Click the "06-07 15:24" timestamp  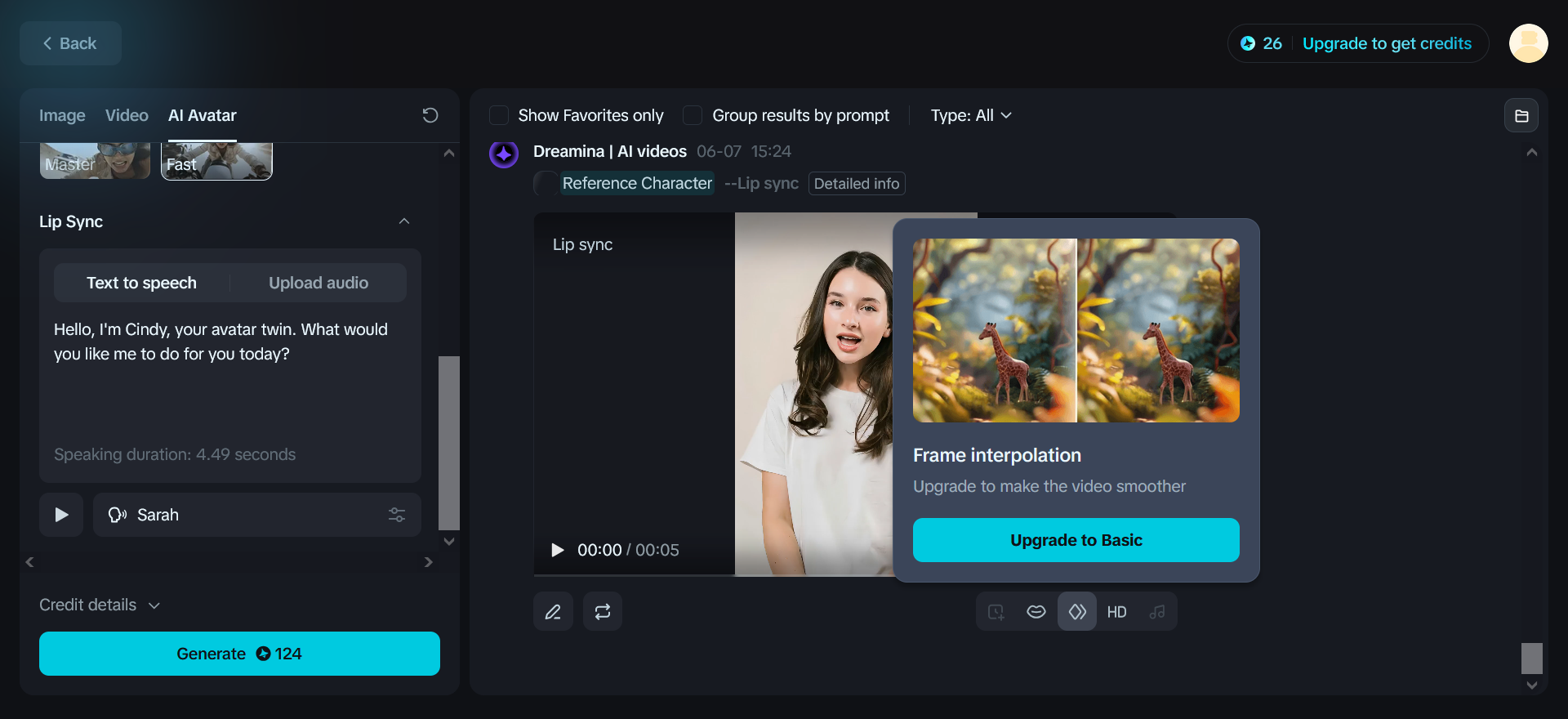[744, 151]
